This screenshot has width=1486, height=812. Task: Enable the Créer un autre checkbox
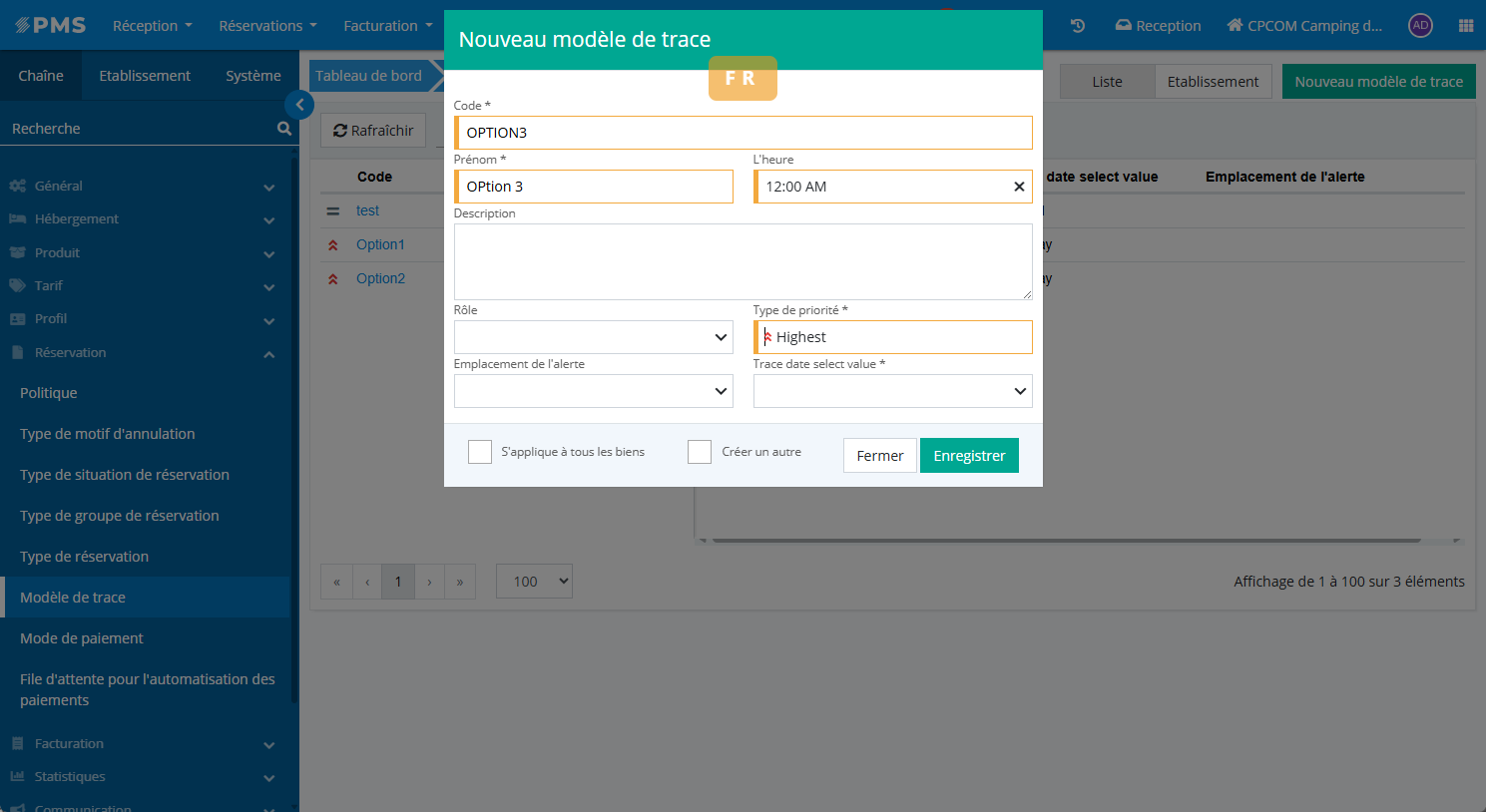click(x=700, y=452)
